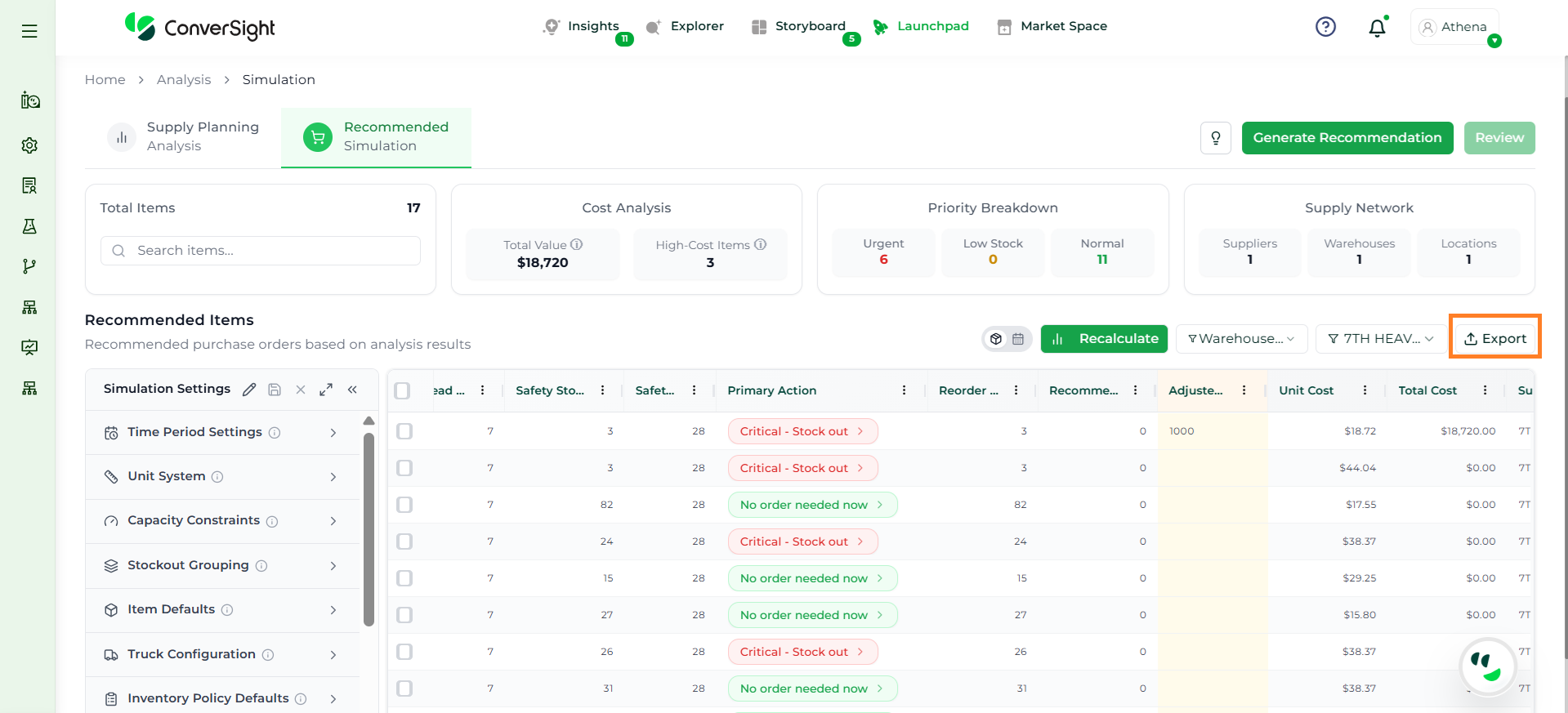Tick the first row checkbox
This screenshot has width=1568, height=713.
click(x=404, y=431)
